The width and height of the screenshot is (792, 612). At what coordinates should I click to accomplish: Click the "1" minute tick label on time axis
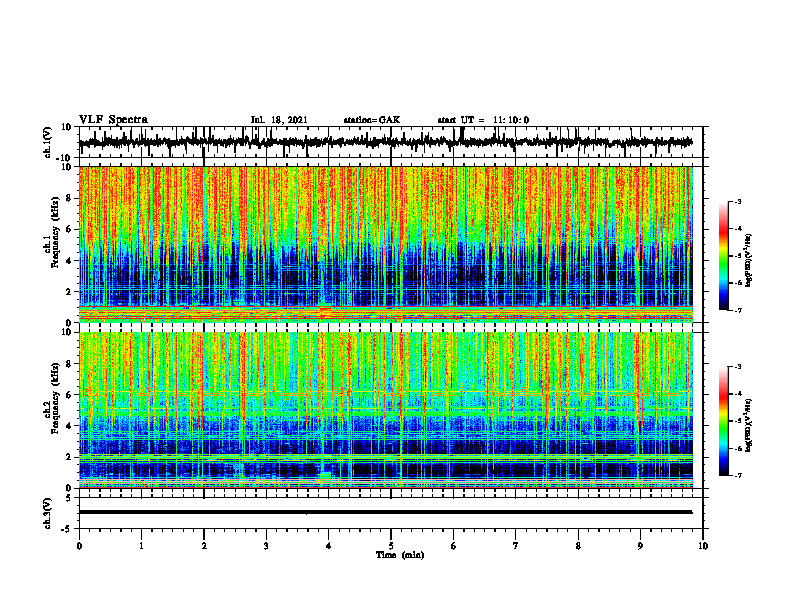click(x=141, y=546)
